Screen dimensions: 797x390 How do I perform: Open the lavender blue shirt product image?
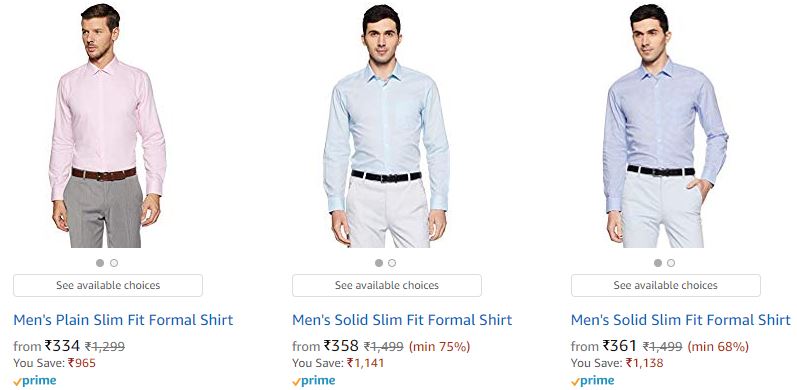(665, 125)
